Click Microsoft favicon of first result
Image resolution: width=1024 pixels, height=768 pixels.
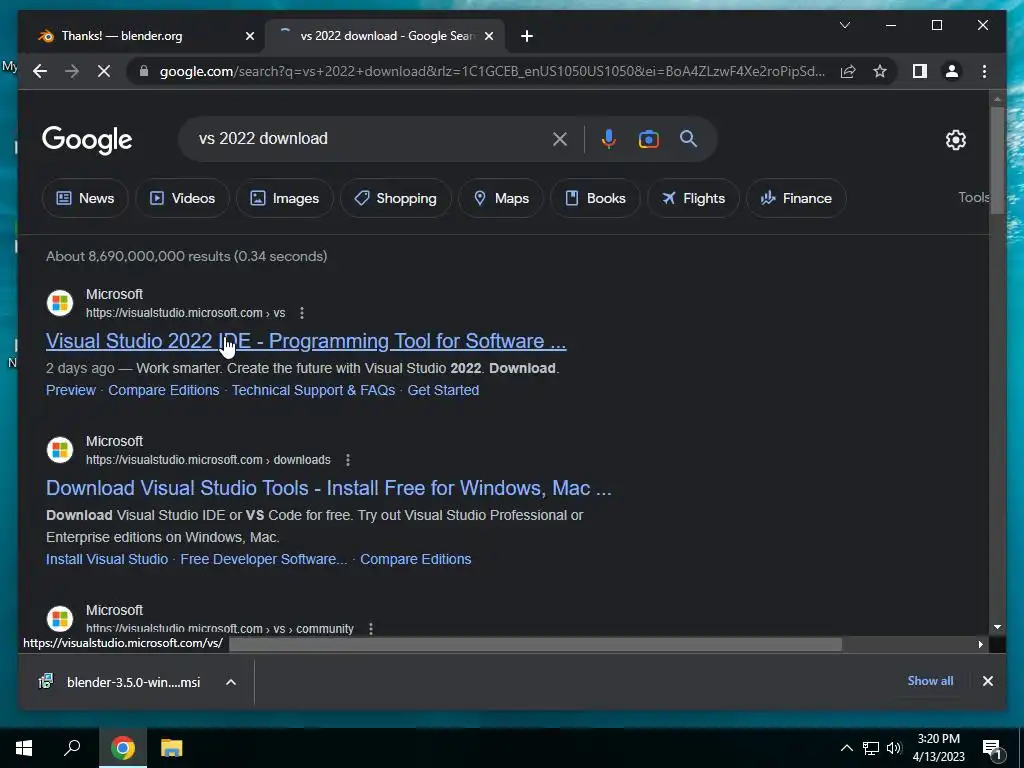(59, 303)
